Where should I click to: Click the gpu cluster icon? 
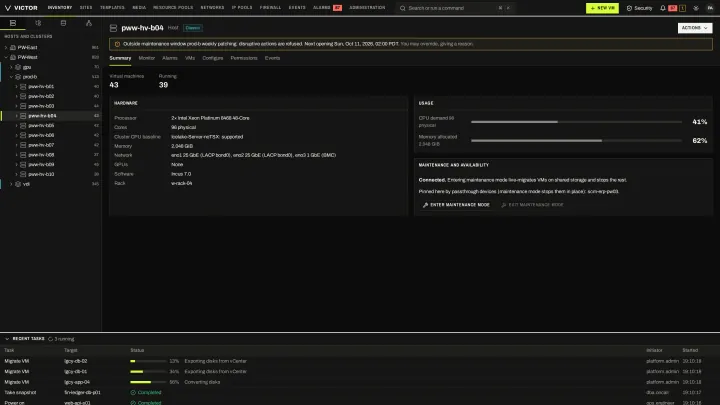pyautogui.click(x=18, y=67)
